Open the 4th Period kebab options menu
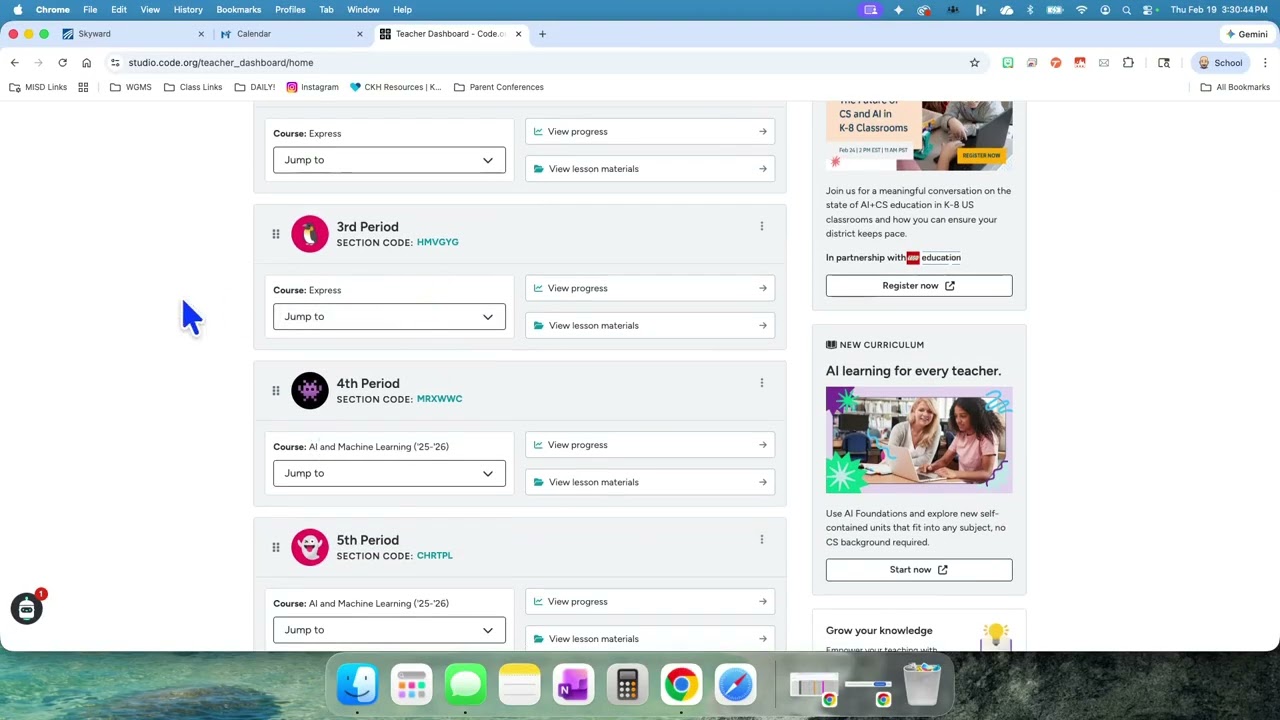The image size is (1280, 720). coord(761,383)
